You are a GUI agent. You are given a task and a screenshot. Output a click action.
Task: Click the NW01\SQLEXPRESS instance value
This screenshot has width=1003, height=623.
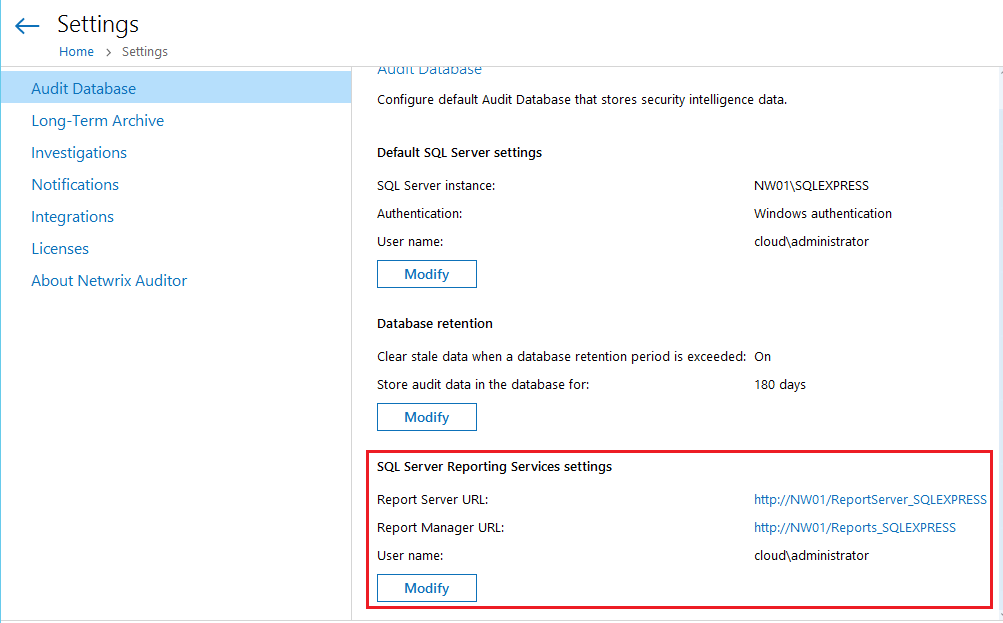pyautogui.click(x=811, y=185)
